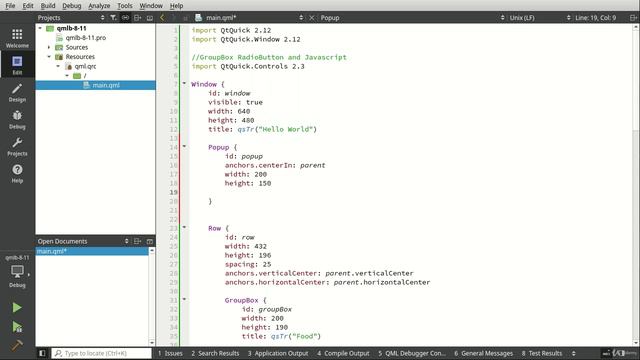Synchronize Projects tree with editor
Screen dimensions: 640x360
(x=125, y=18)
